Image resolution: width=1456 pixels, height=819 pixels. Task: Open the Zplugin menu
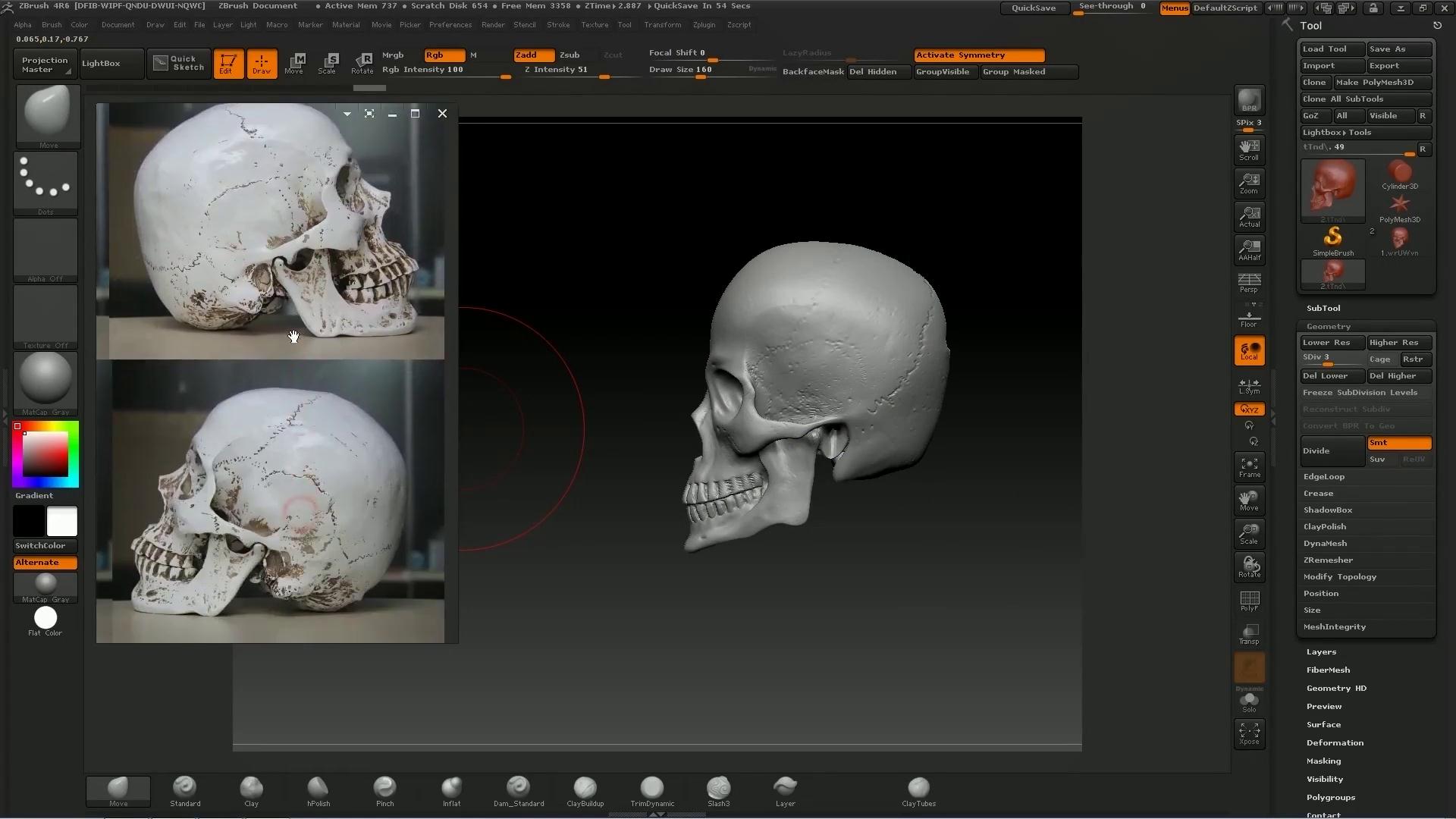703,25
